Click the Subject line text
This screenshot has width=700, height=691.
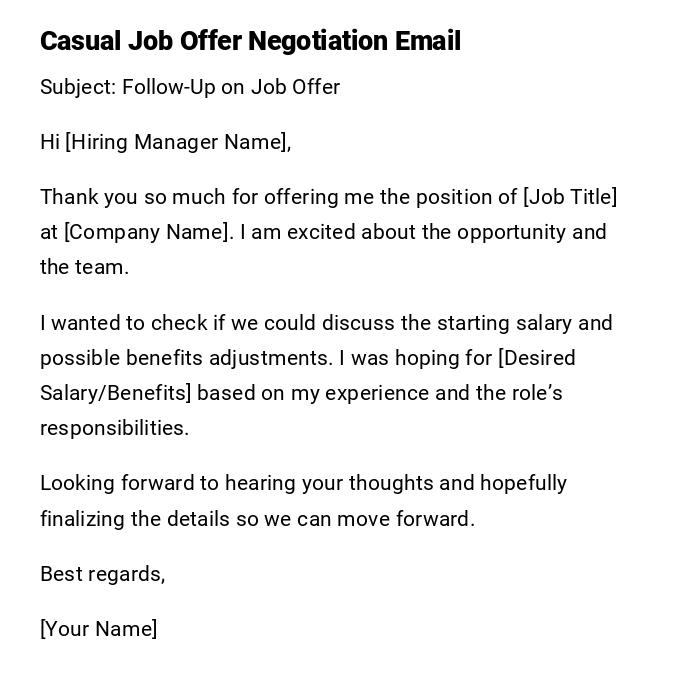coord(190,87)
